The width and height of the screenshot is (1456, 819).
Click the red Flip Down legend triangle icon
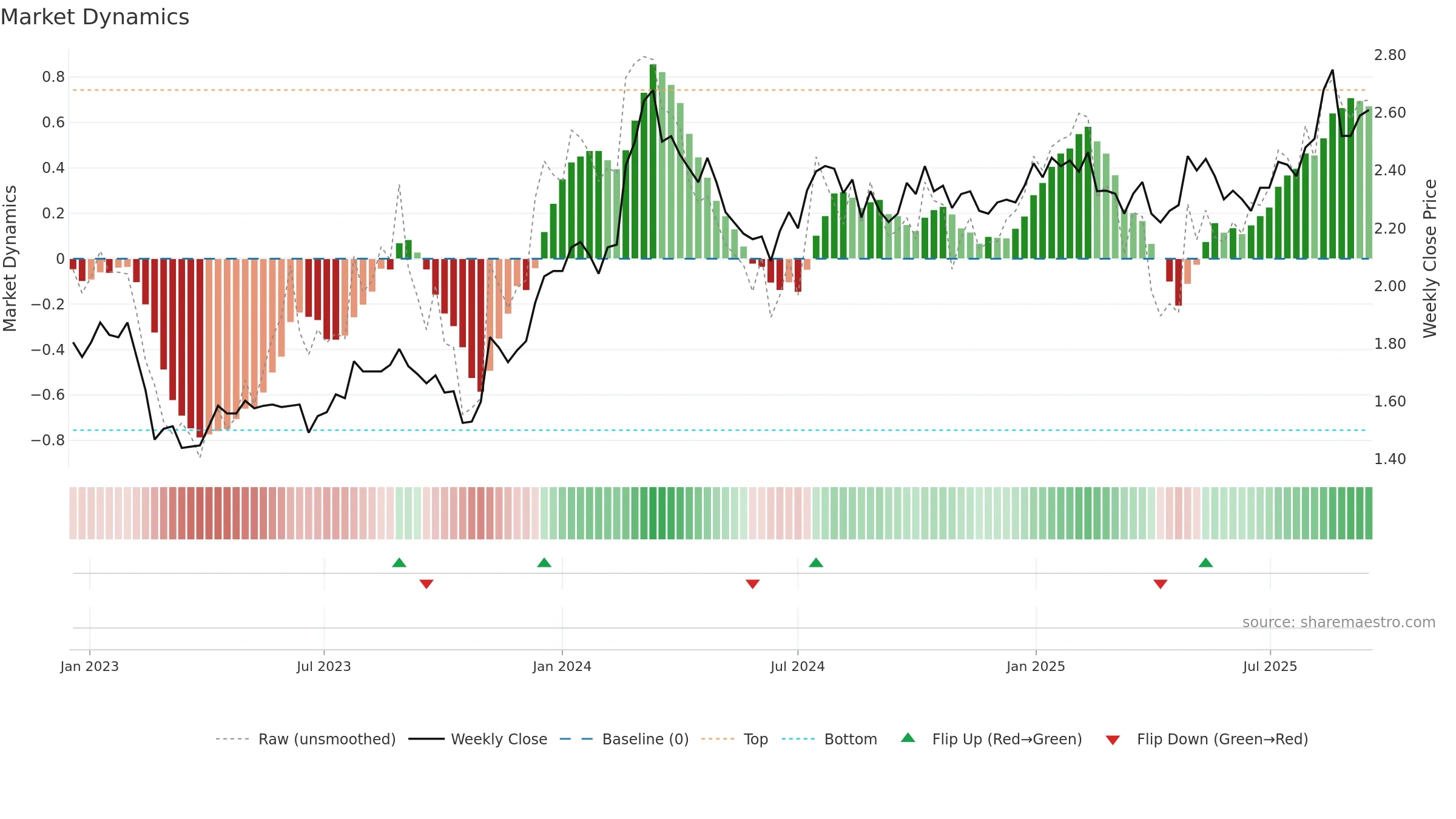(x=1113, y=740)
